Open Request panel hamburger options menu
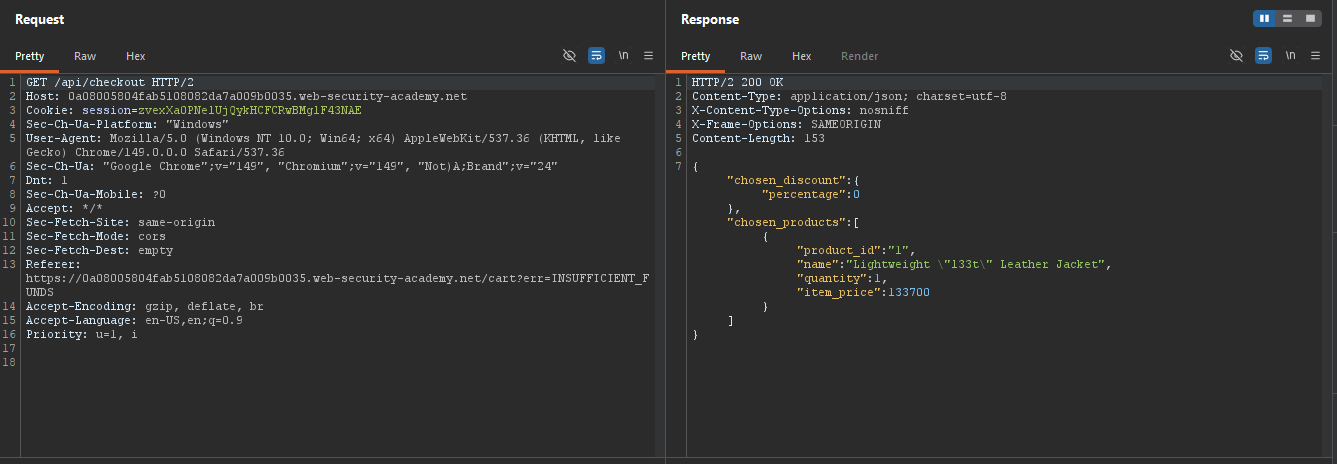1337x464 pixels. 648,56
